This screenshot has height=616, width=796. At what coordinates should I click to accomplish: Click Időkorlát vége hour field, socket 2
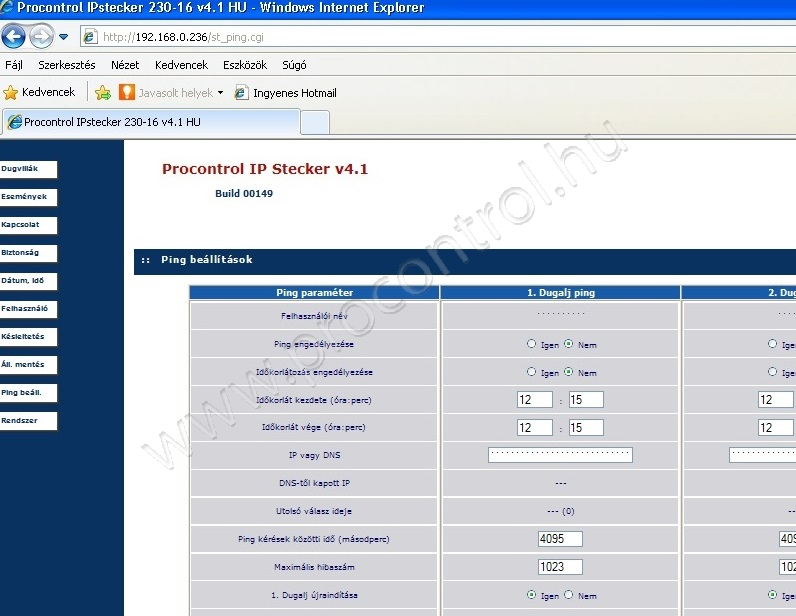776,428
